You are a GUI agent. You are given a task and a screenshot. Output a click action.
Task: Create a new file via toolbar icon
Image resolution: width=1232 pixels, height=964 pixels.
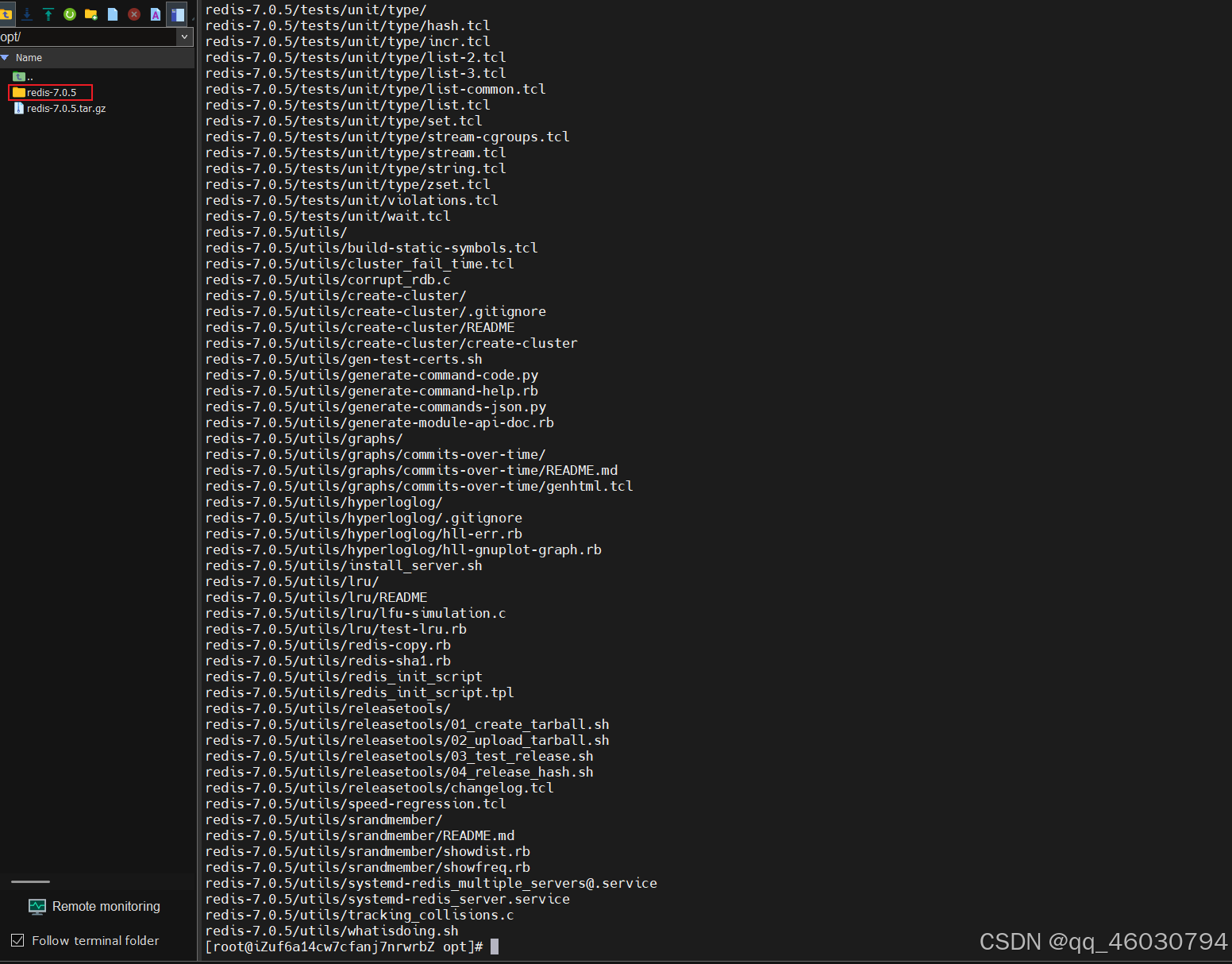113,14
